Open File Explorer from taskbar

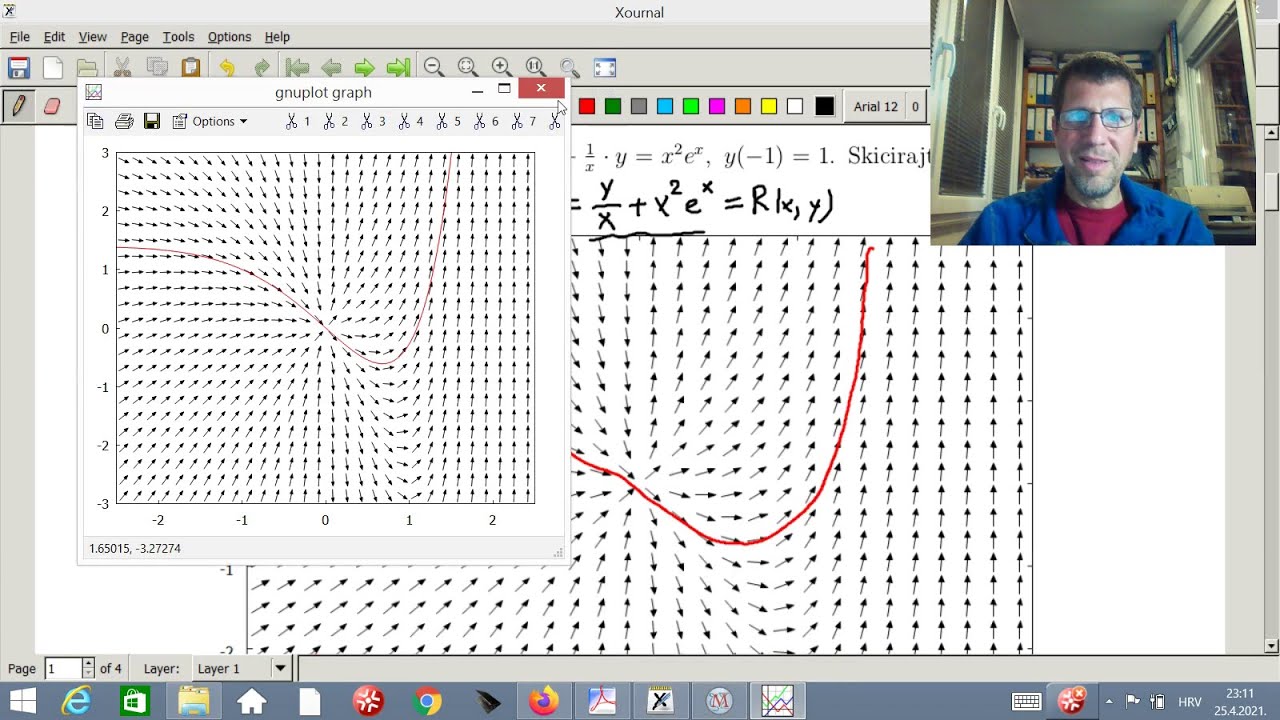(x=193, y=701)
